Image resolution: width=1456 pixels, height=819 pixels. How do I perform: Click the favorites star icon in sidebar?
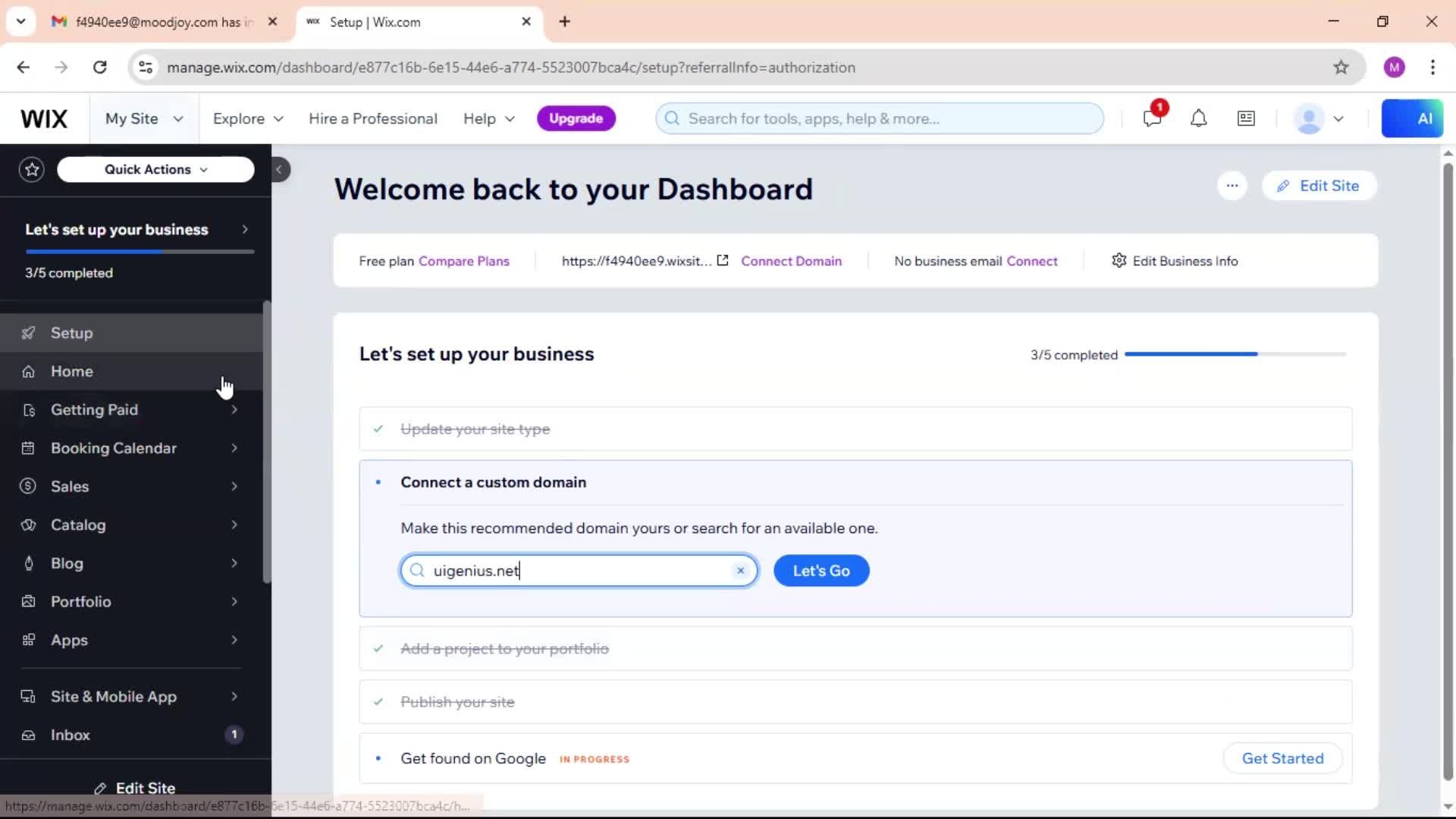pos(32,169)
